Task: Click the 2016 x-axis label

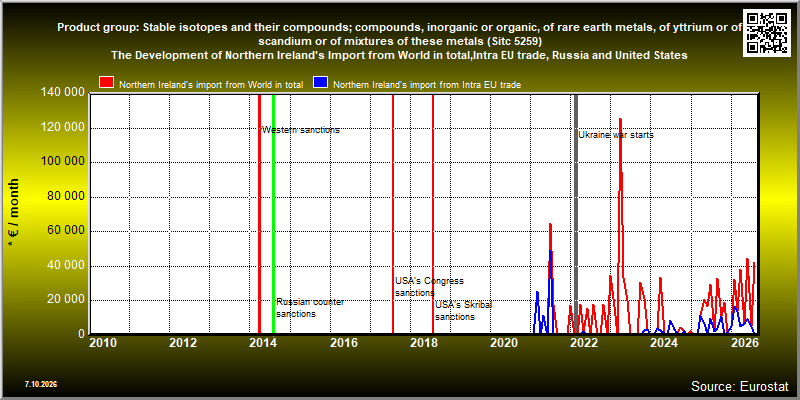Action: point(343,342)
